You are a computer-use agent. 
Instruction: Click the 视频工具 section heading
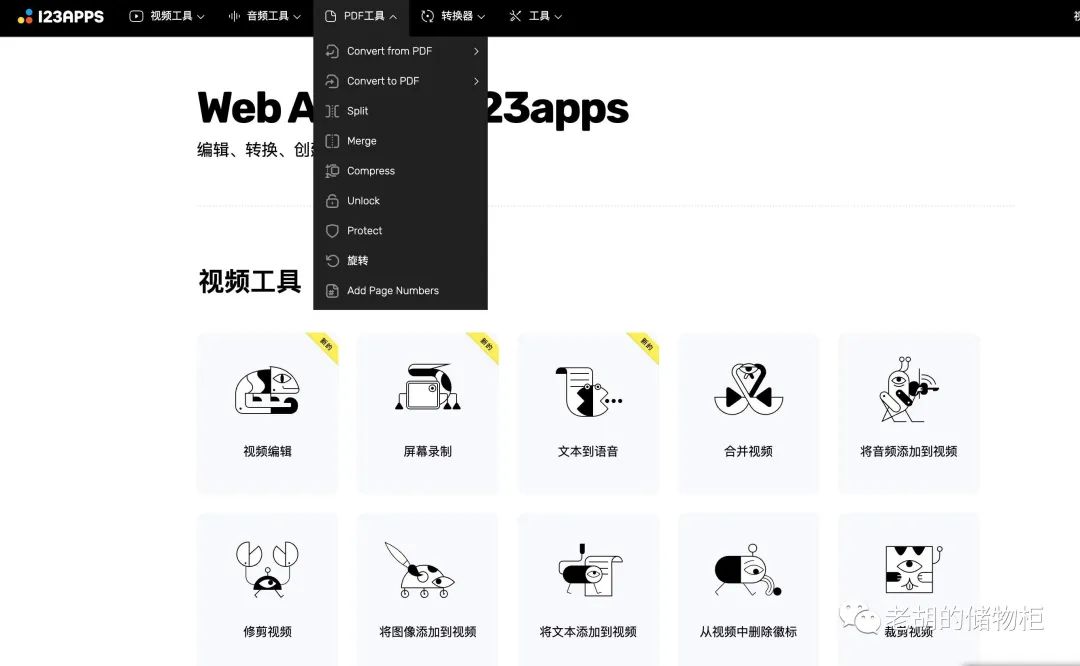click(x=250, y=281)
